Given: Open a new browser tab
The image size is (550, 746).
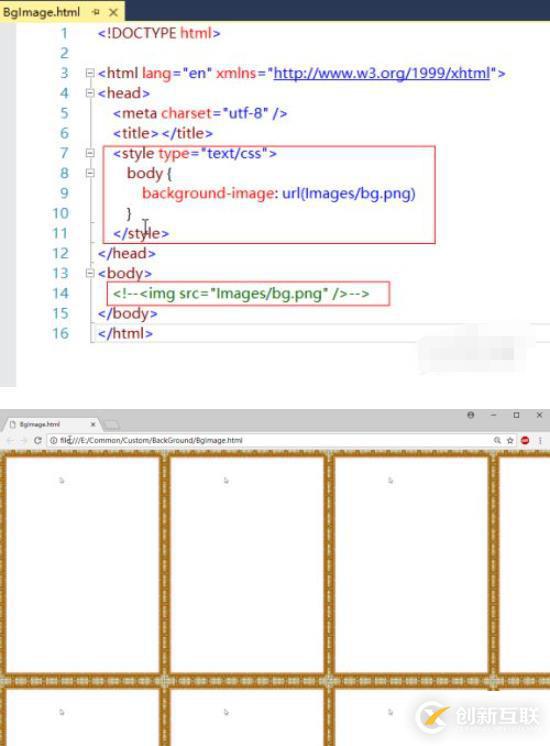Looking at the screenshot, I should click(112, 424).
